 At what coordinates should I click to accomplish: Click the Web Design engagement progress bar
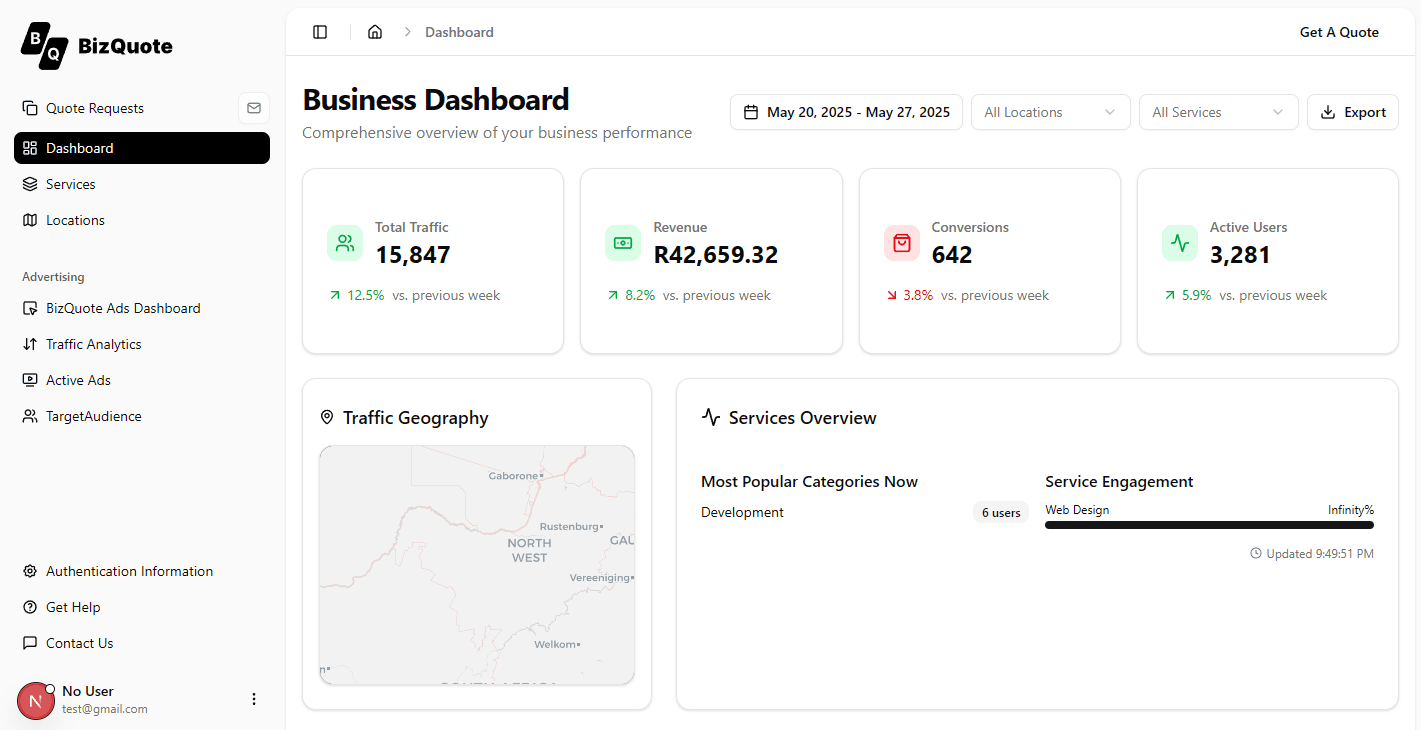coord(1208,524)
